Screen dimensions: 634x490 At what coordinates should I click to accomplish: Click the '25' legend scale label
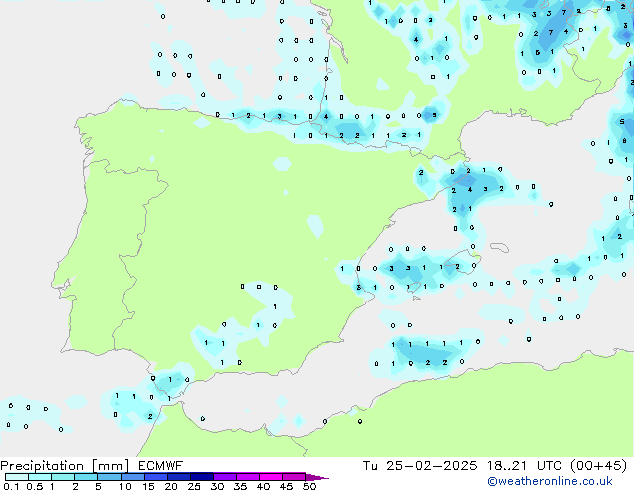[194, 486]
